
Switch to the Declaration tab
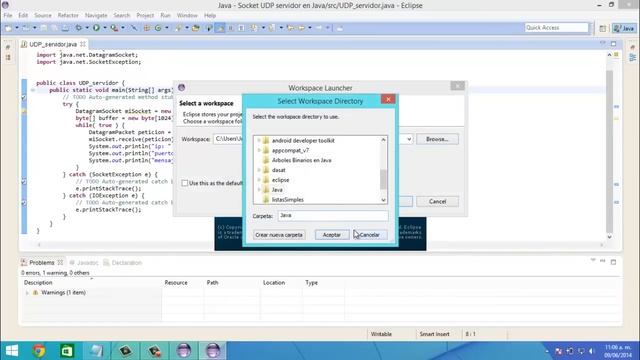pos(123,262)
